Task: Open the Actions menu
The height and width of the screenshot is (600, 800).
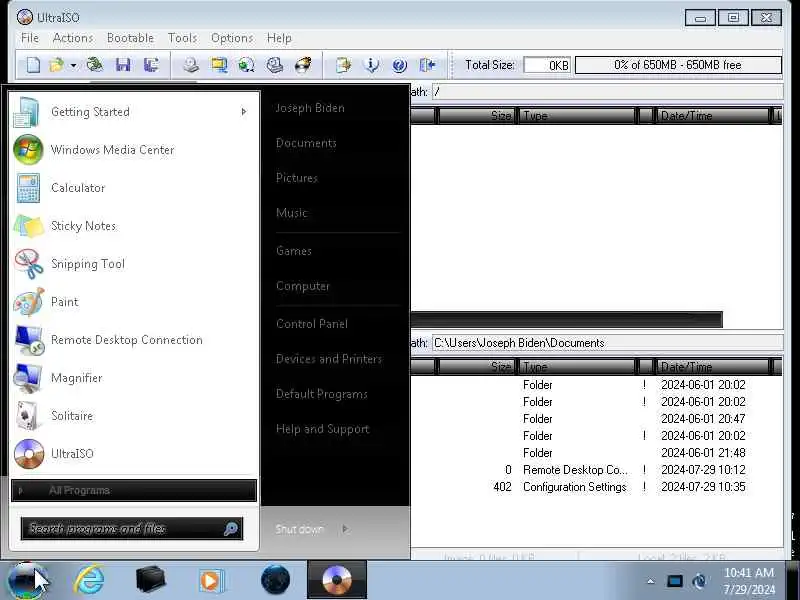Action: pos(73,38)
